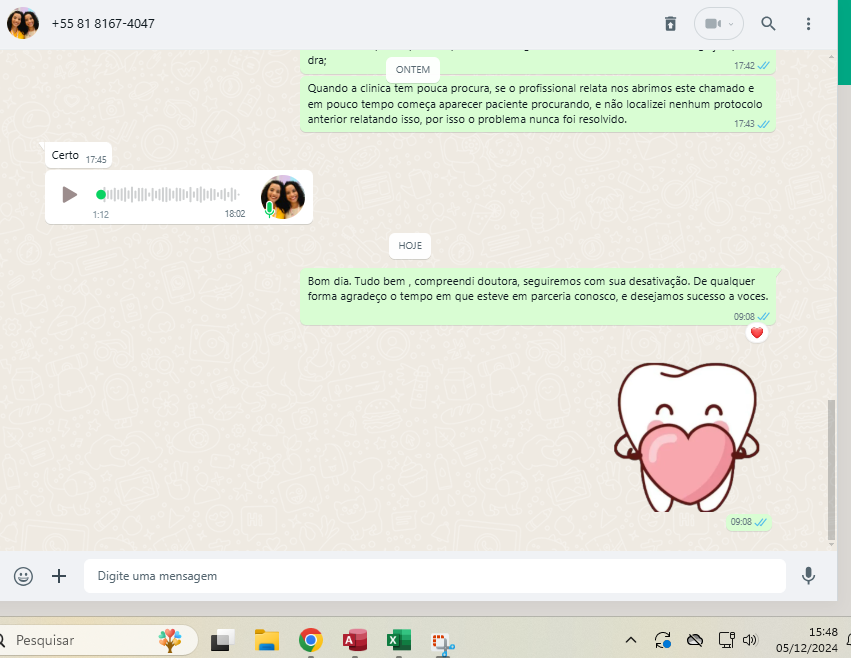Open the clock showing 15:48 05/12/2024

click(x=807, y=641)
